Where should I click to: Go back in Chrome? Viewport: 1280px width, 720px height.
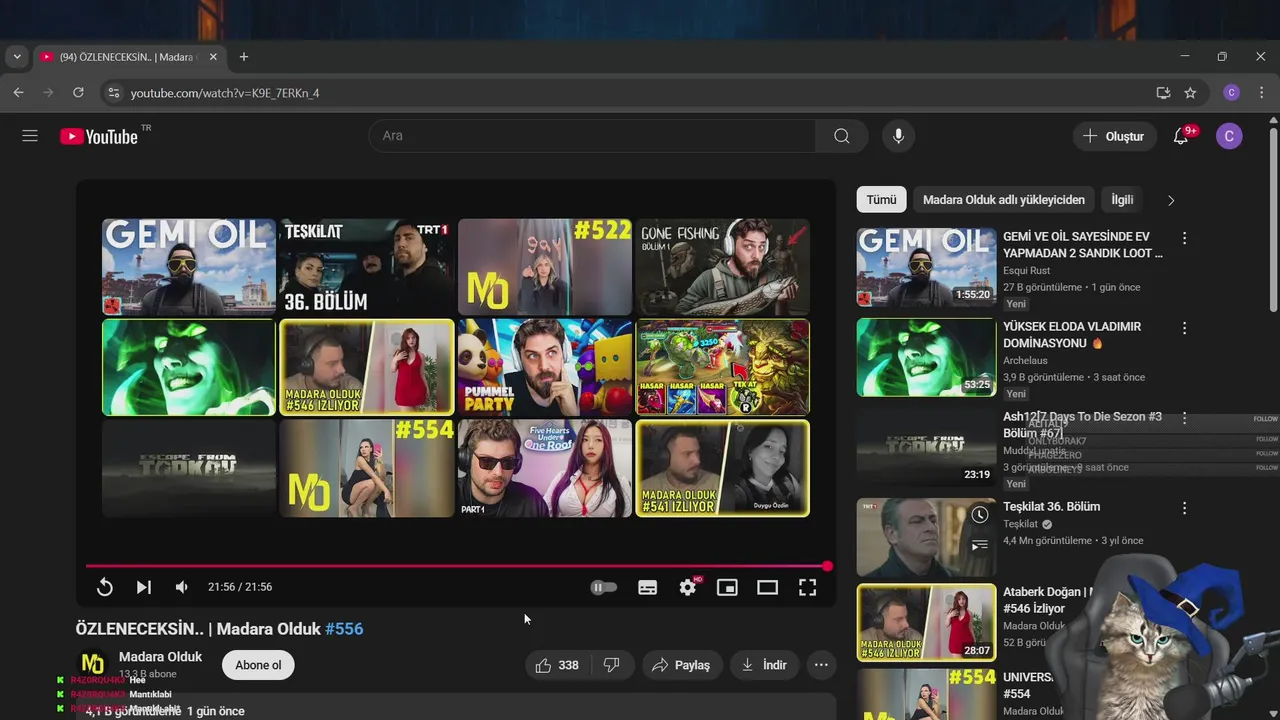pos(18,92)
